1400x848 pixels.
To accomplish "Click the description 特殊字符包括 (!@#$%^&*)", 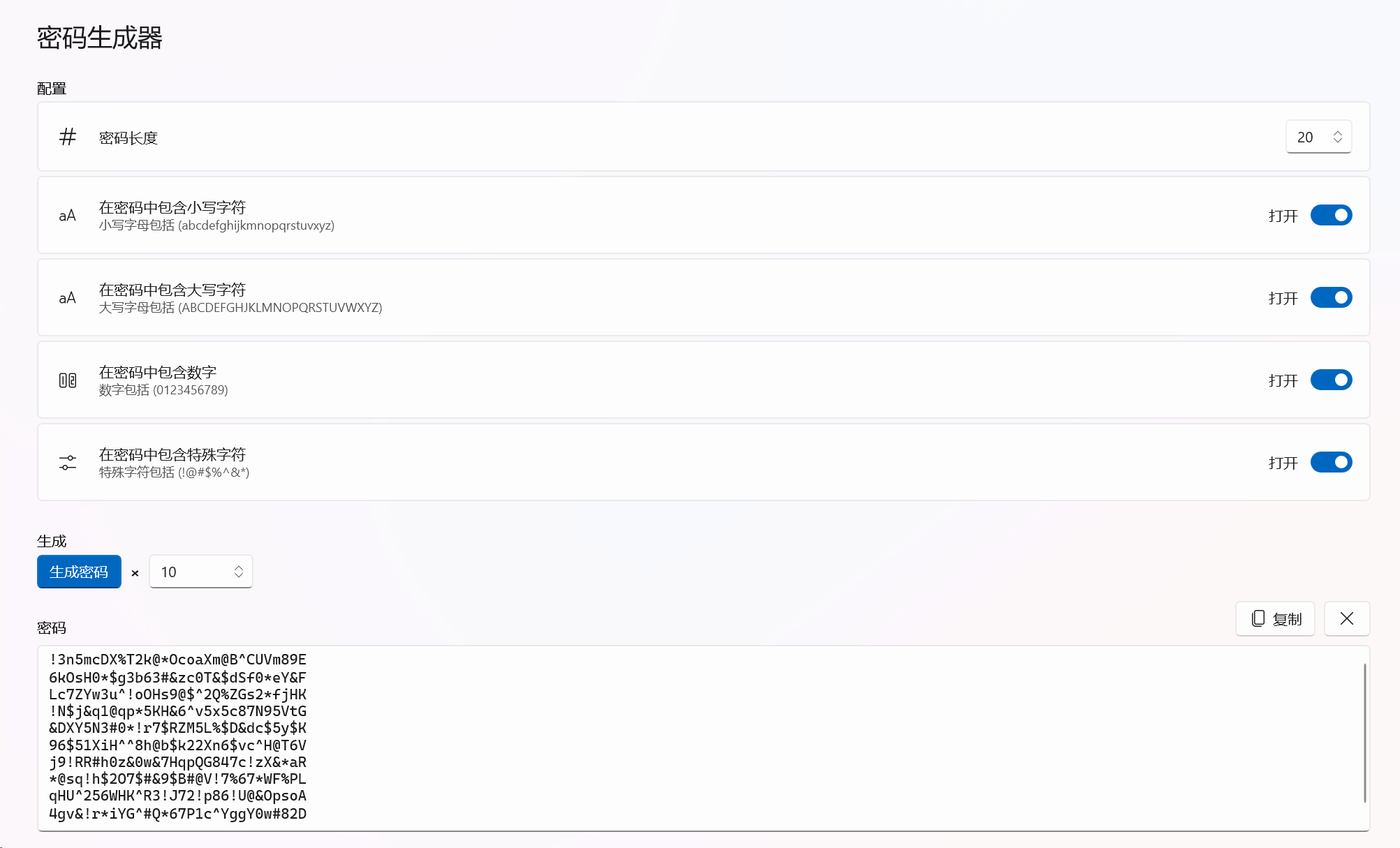I will (174, 473).
